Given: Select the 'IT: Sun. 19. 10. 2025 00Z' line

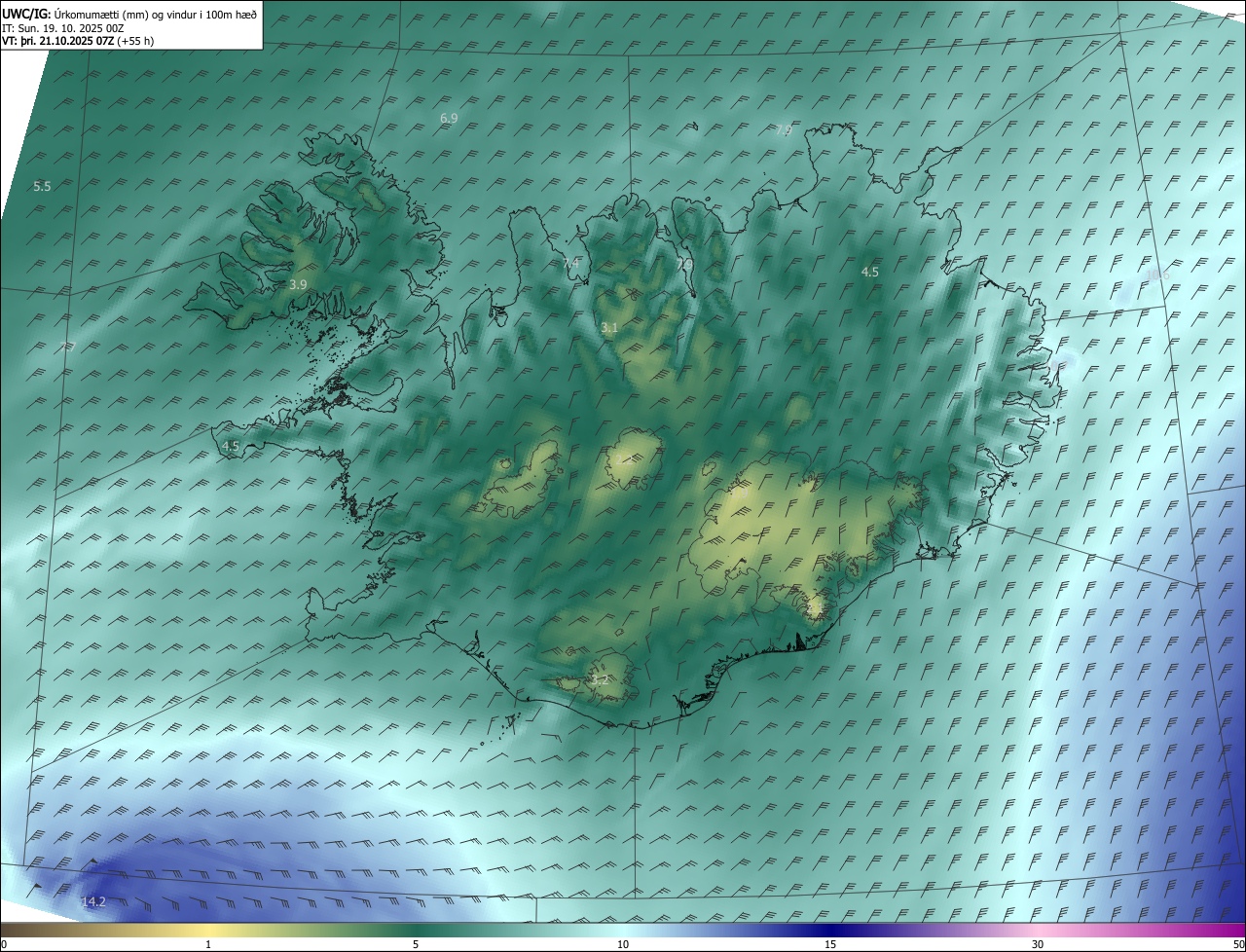Looking at the screenshot, I should (62, 28).
